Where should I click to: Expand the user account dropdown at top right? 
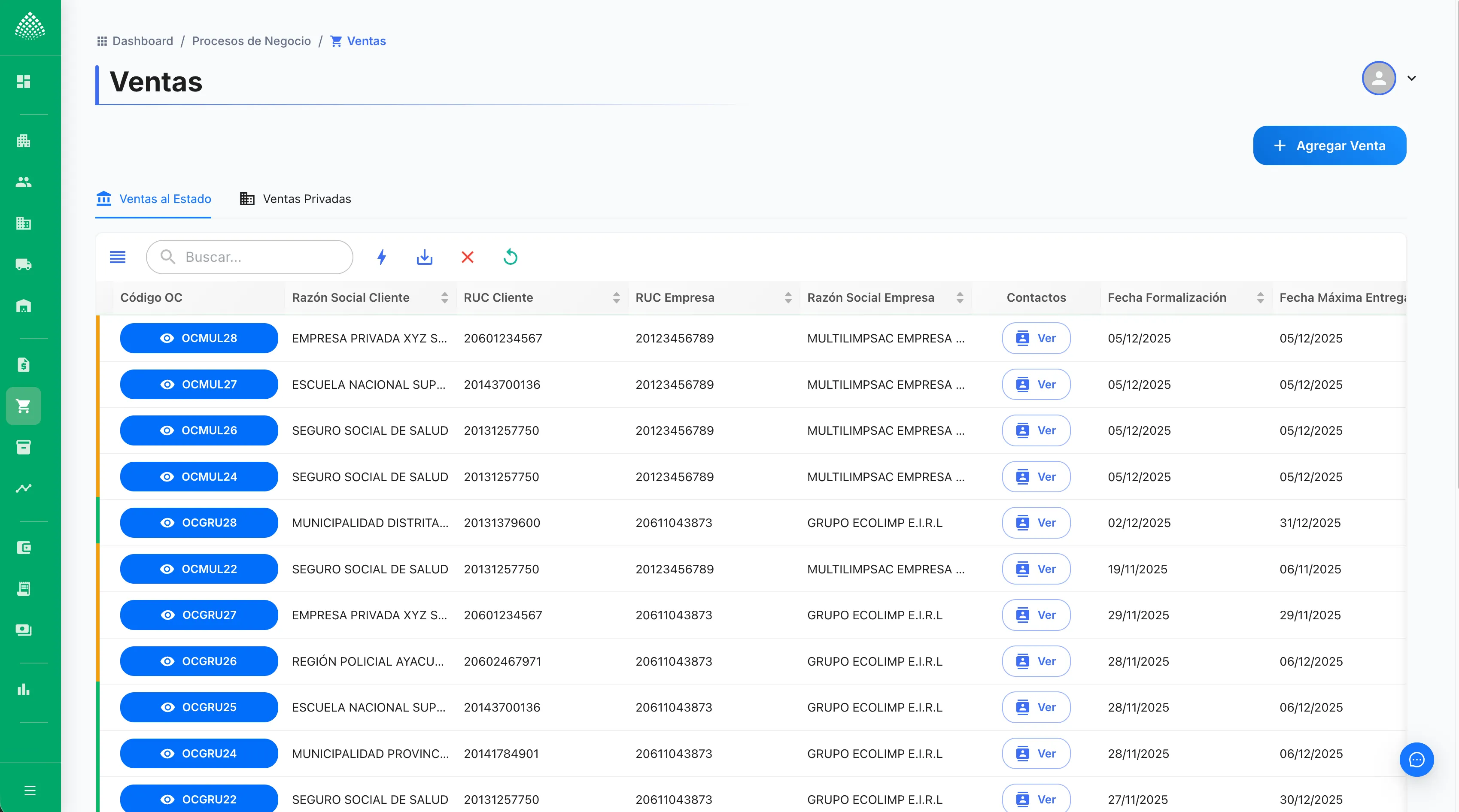[x=1412, y=79]
